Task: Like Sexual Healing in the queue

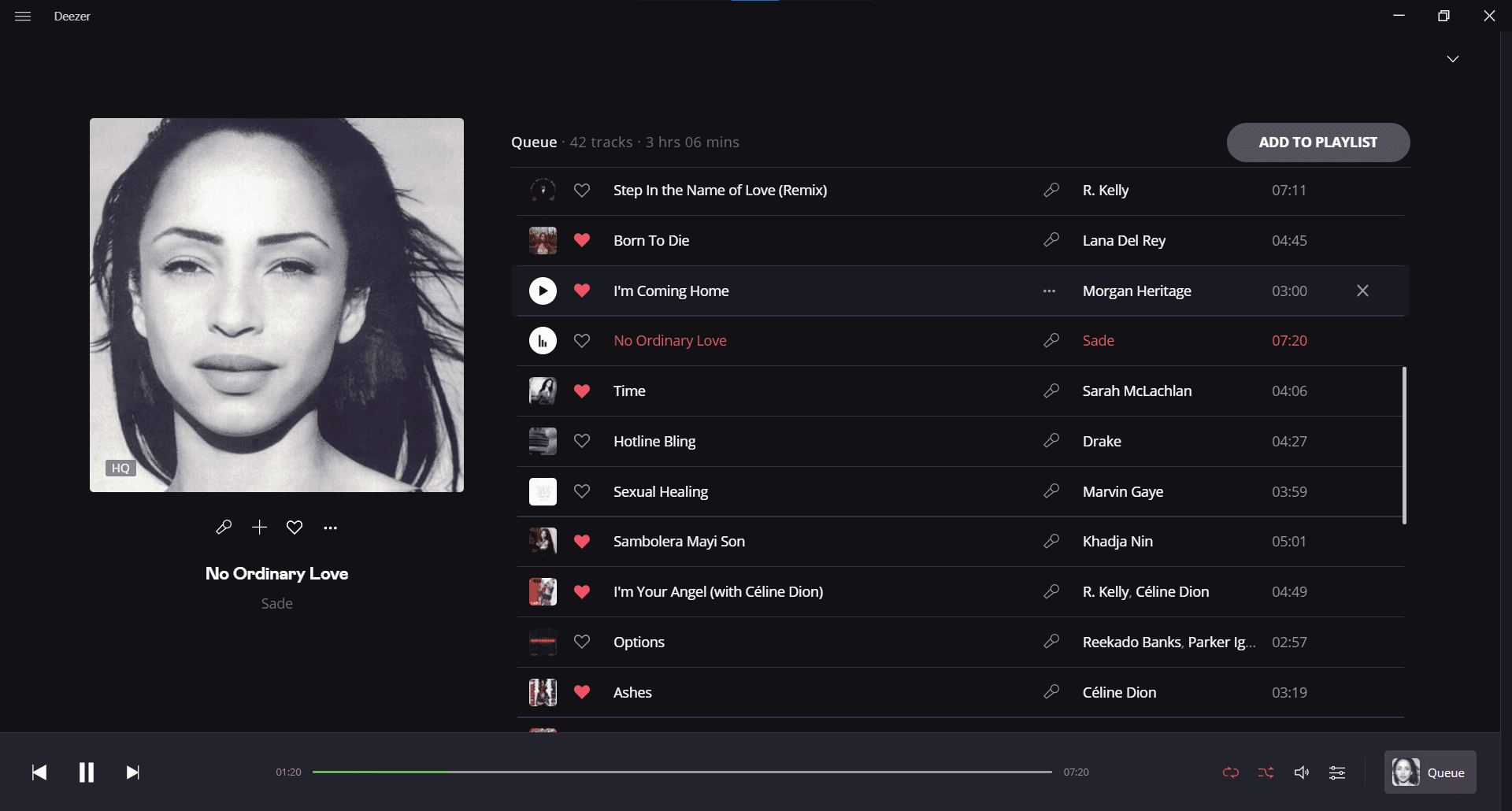Action: click(x=582, y=491)
